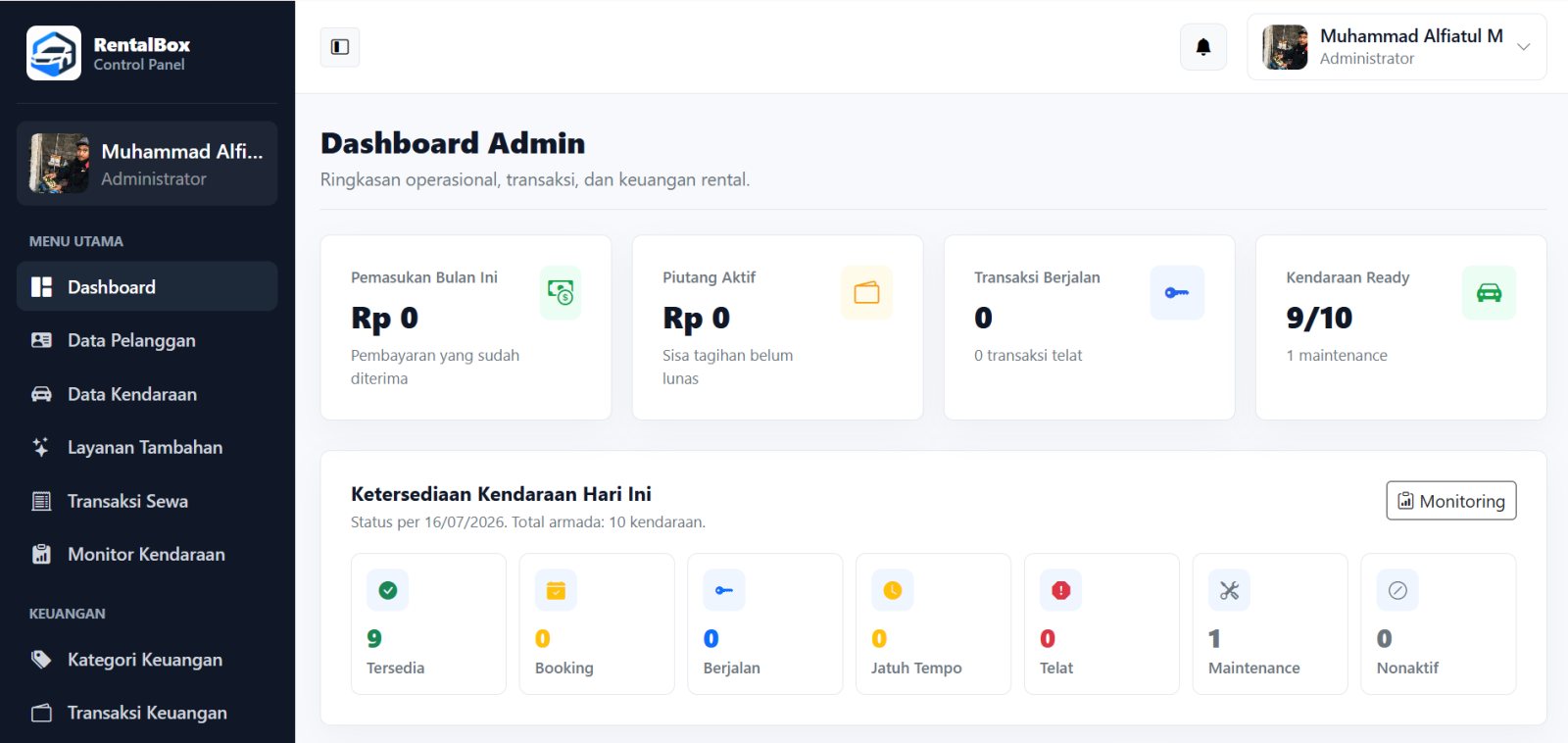This screenshot has height=743, width=1568.
Task: Click the Nonaktif disabled icon
Action: (1397, 590)
